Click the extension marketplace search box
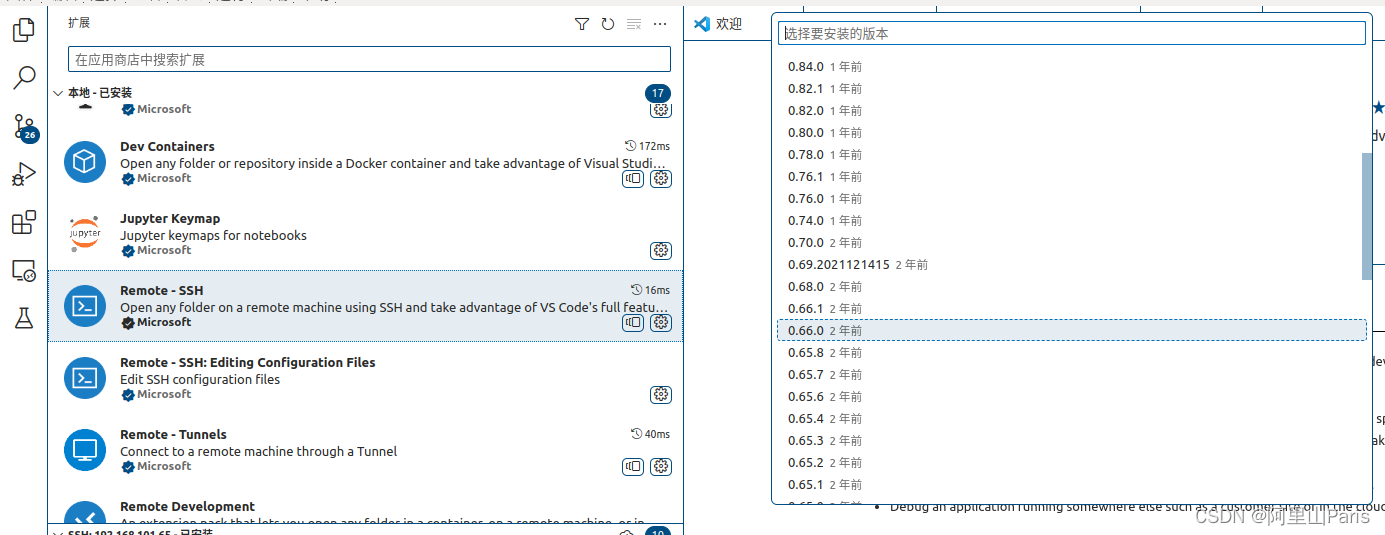 (x=369, y=60)
